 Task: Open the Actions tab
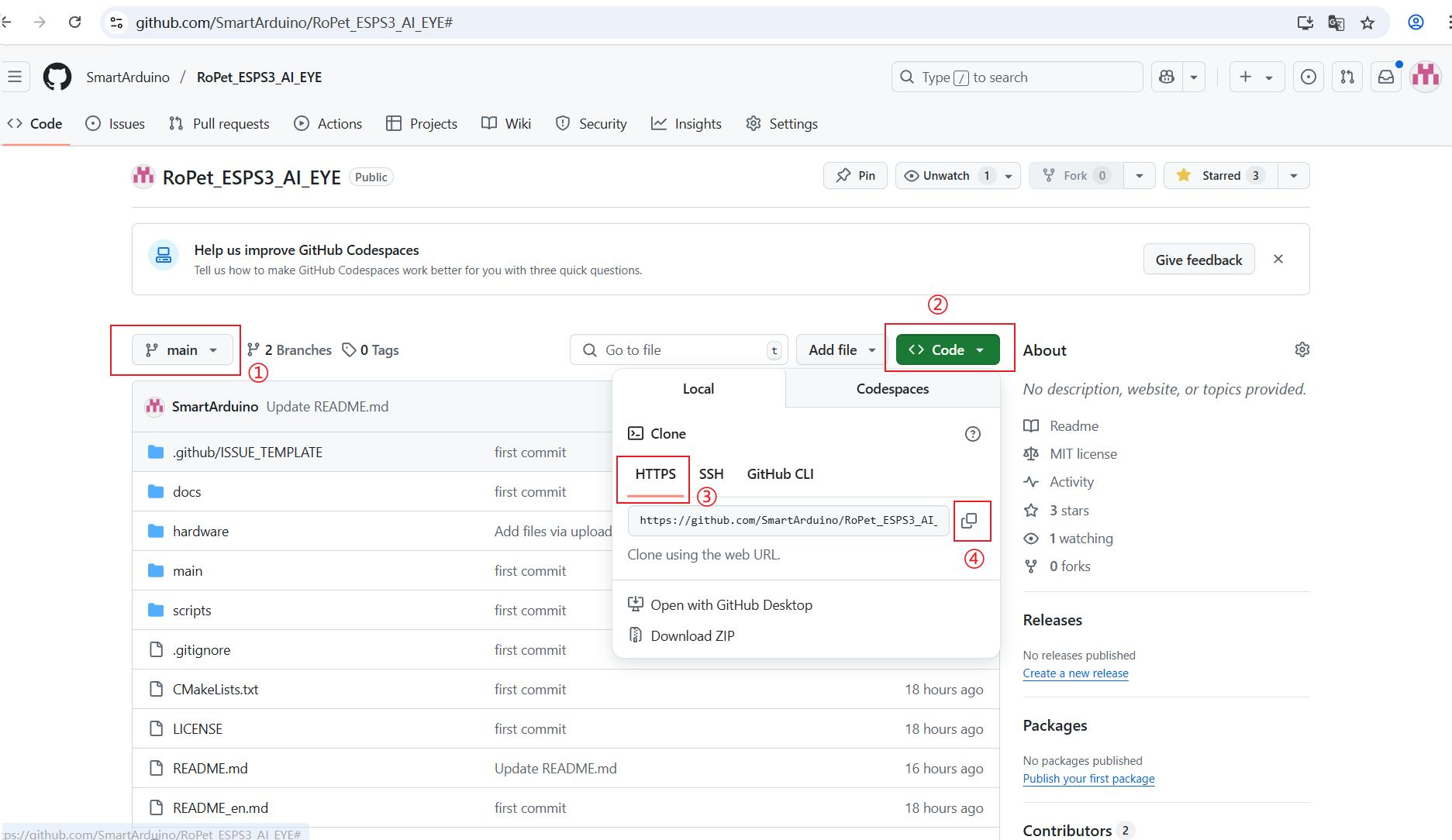pos(328,124)
